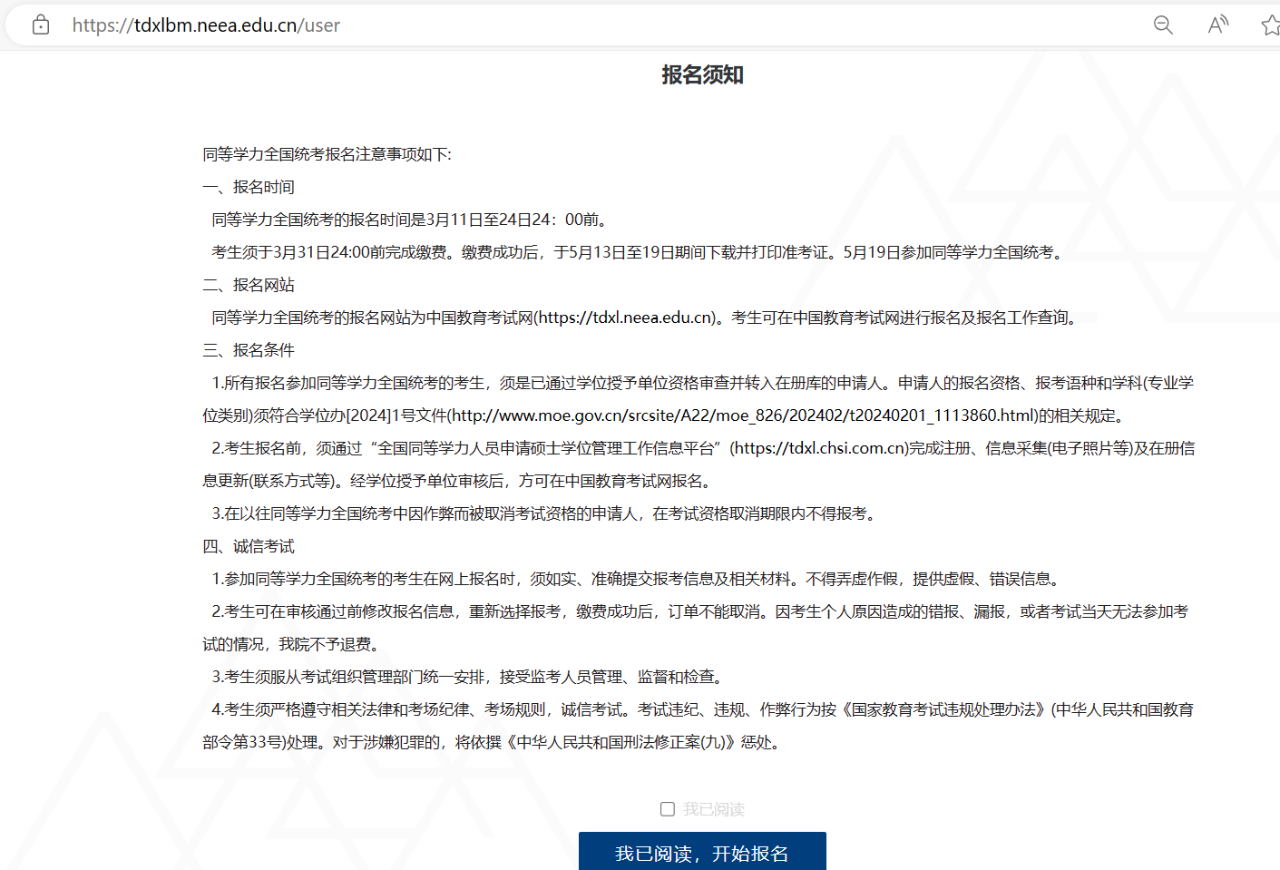Click the 报名须知 heading
Viewport: 1280px width, 870px height.
(x=702, y=75)
